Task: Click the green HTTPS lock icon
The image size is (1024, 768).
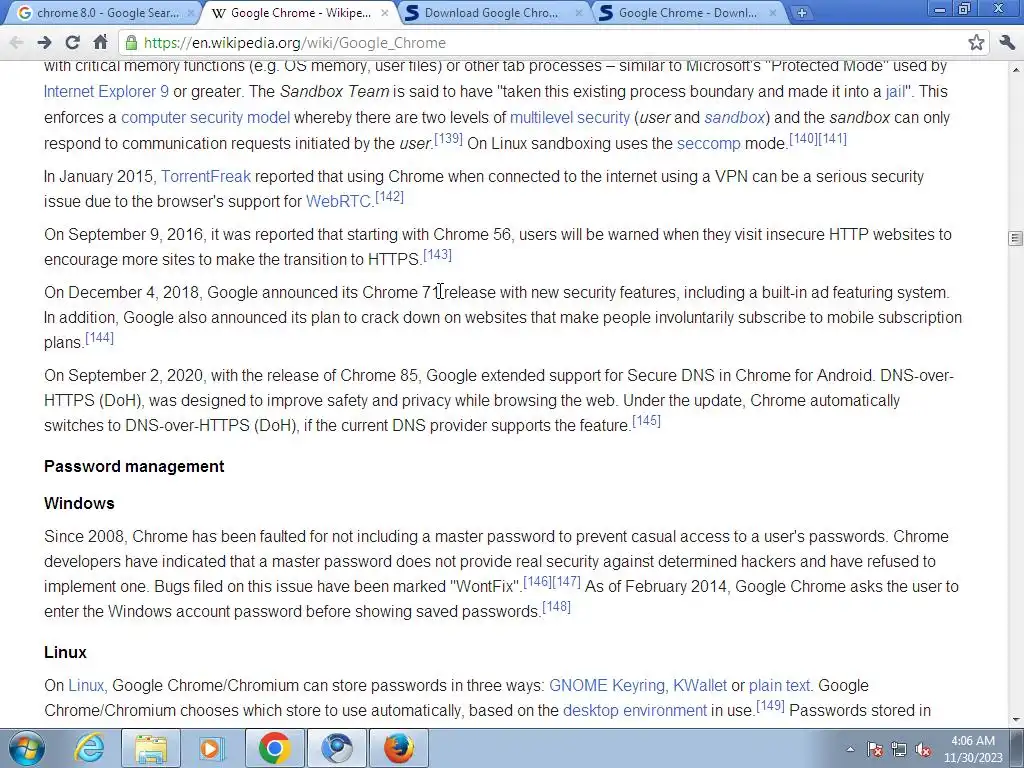Action: [x=131, y=43]
